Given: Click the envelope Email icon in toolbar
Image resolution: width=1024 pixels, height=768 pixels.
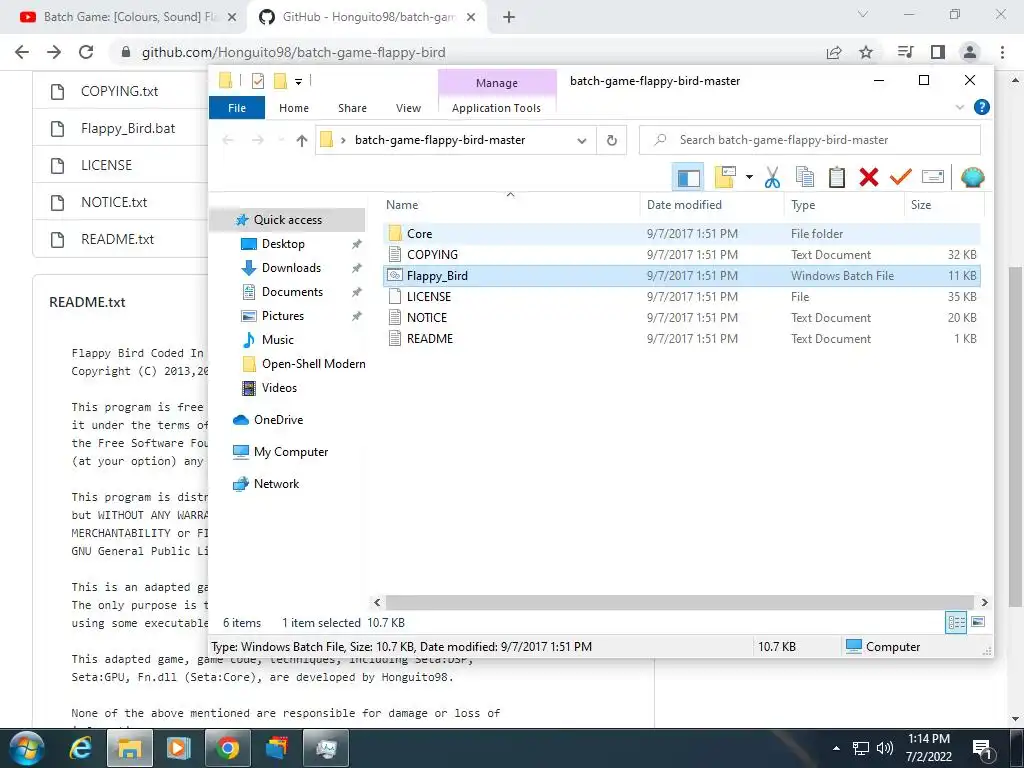Looking at the screenshot, I should pos(933,177).
